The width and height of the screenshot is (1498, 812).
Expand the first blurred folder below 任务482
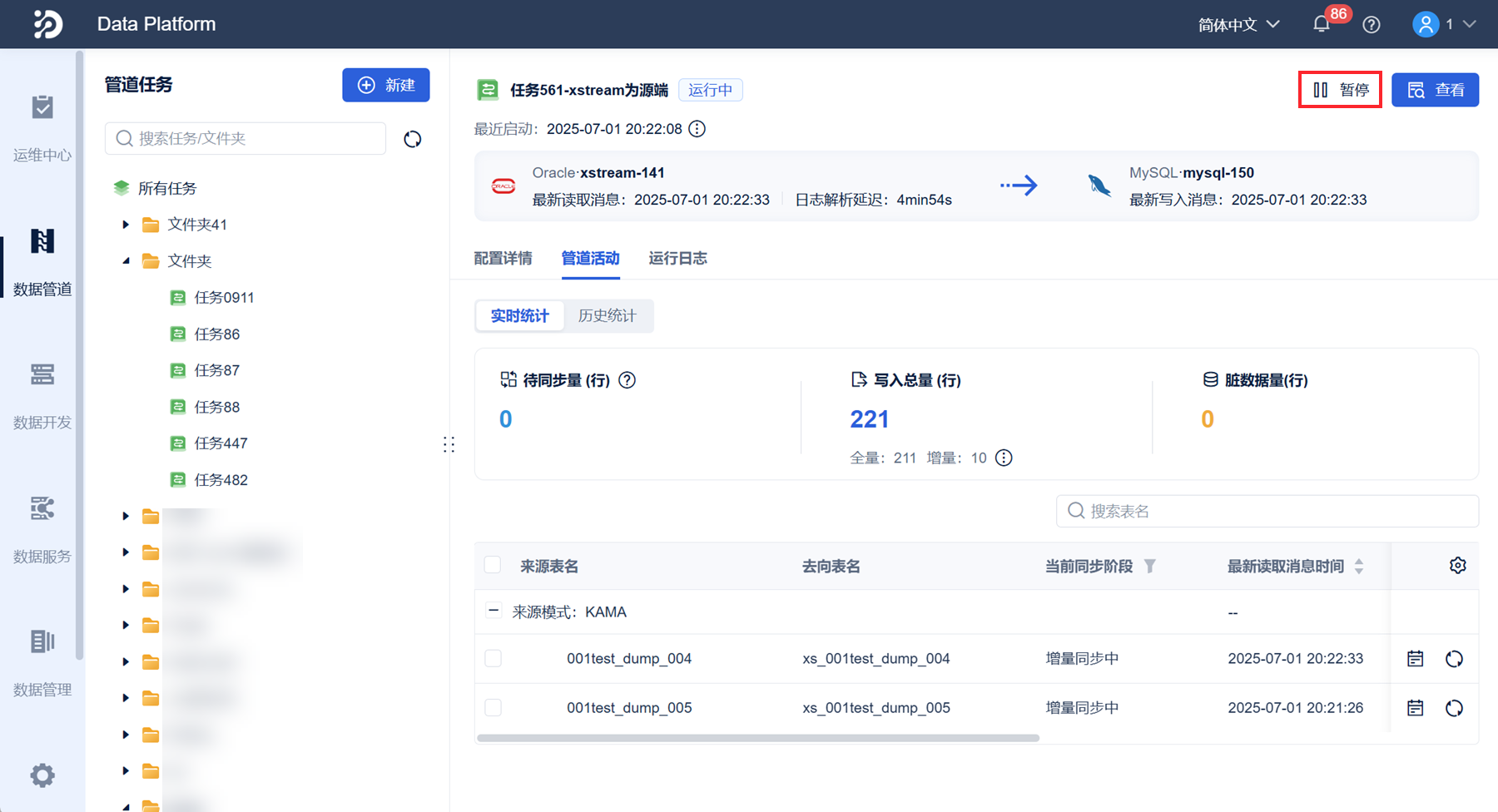tap(126, 517)
